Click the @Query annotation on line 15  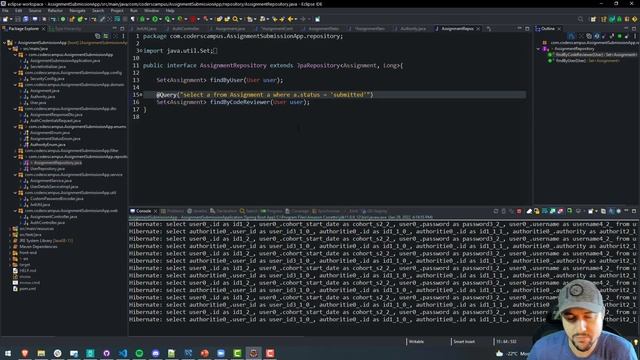[x=167, y=95]
